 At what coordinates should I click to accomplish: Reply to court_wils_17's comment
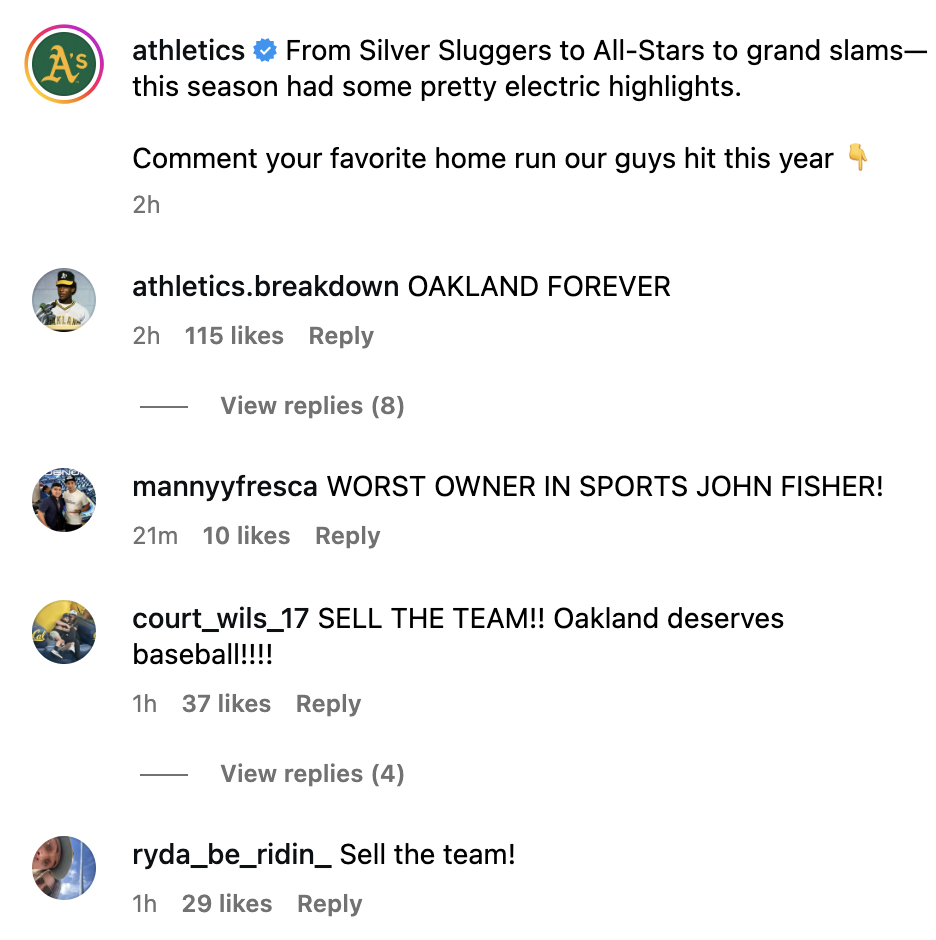[328, 704]
